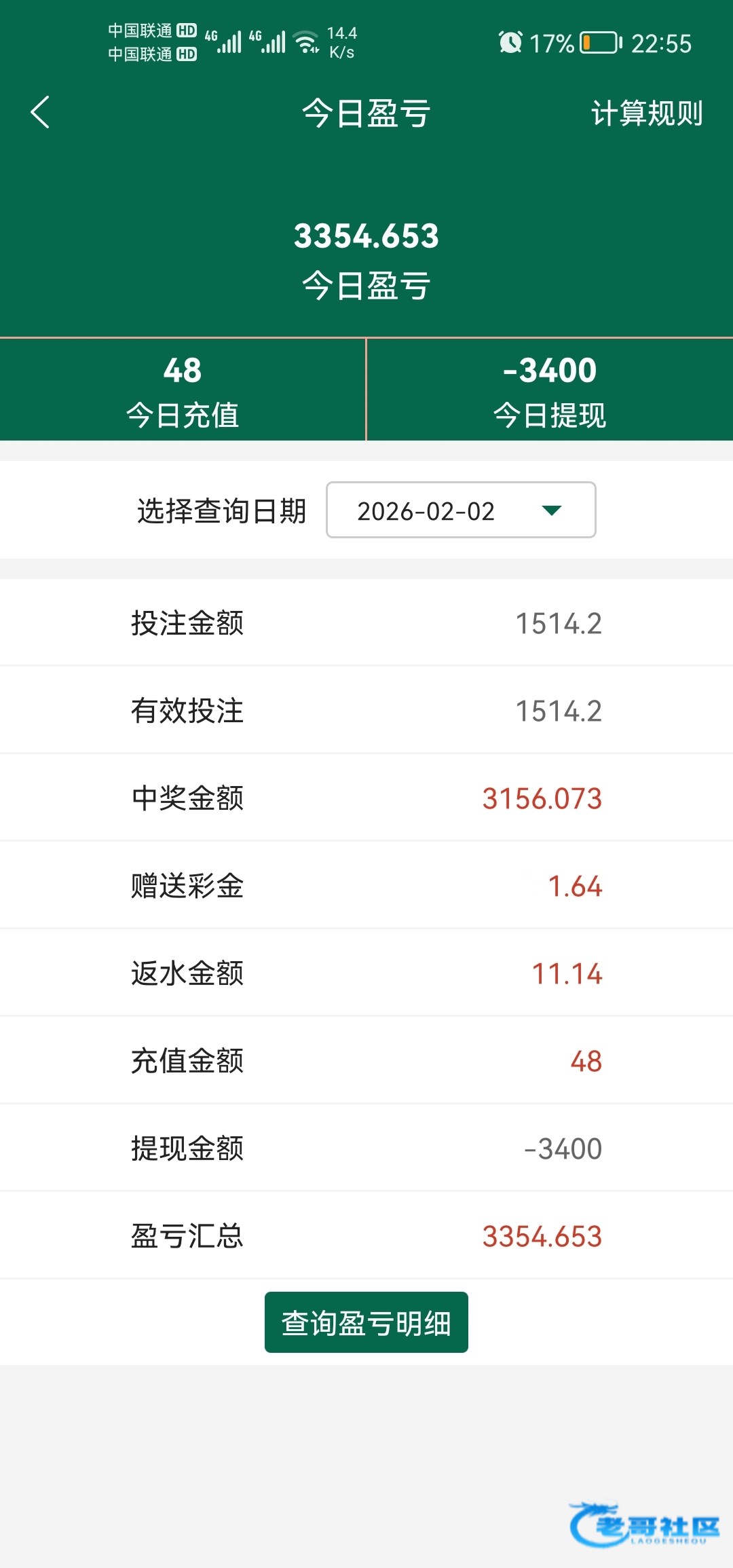Tap the Wi-Fi signal icon
Viewport: 733px width, 1568px height.
point(307,42)
